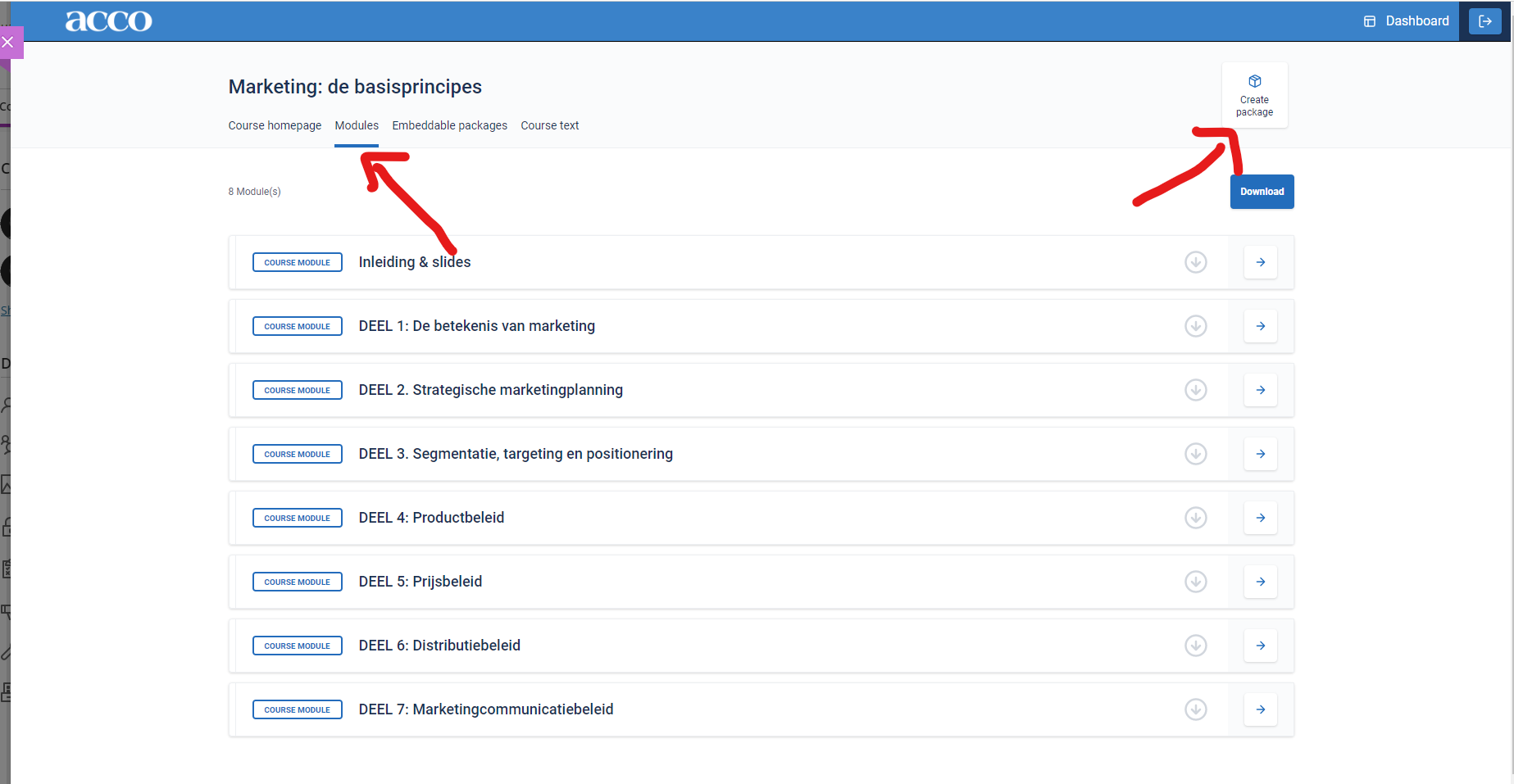Click DEEL 4: Productbeleid title

pos(431,518)
